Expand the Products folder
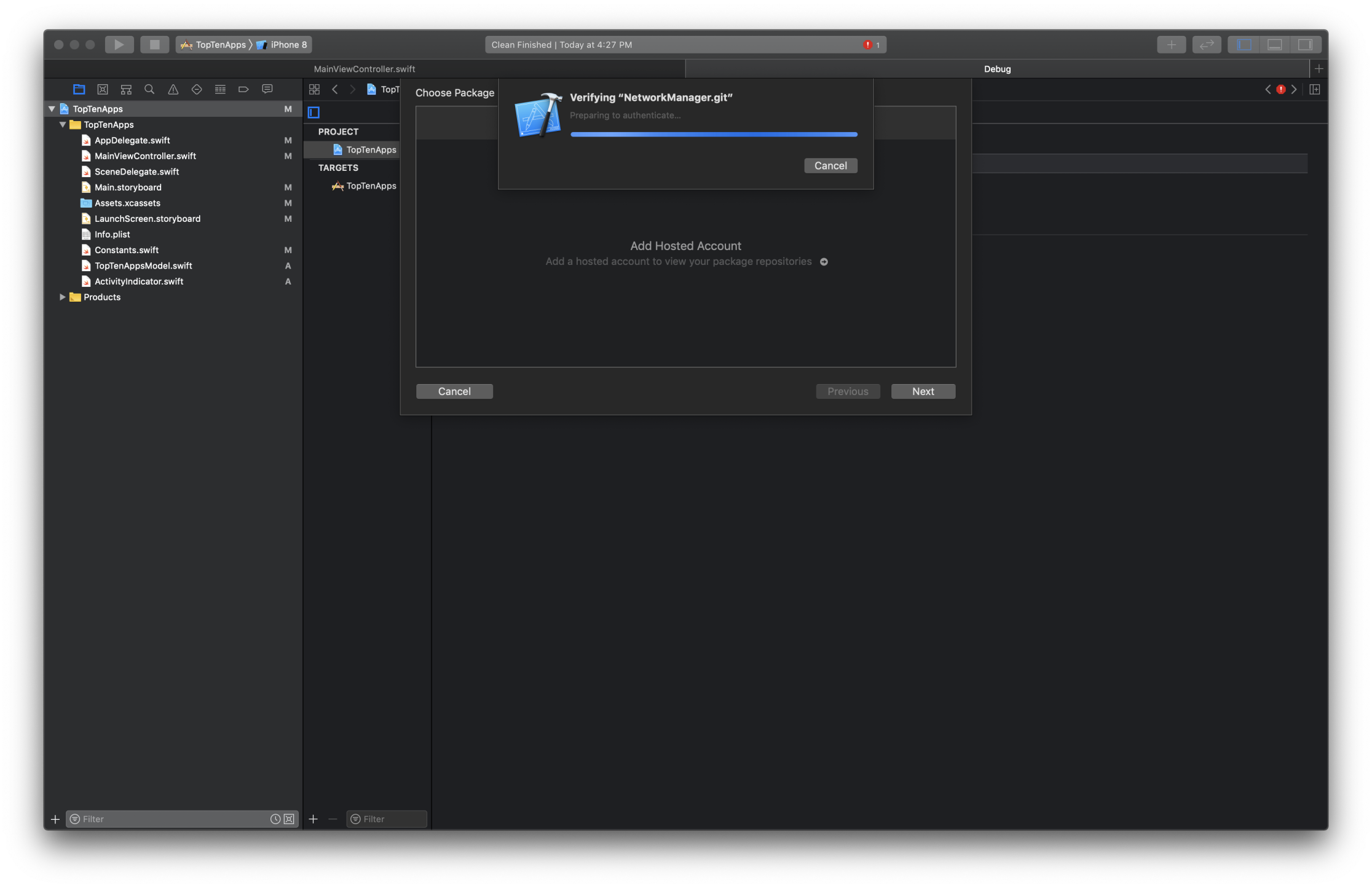The width and height of the screenshot is (1372, 888). (62, 297)
